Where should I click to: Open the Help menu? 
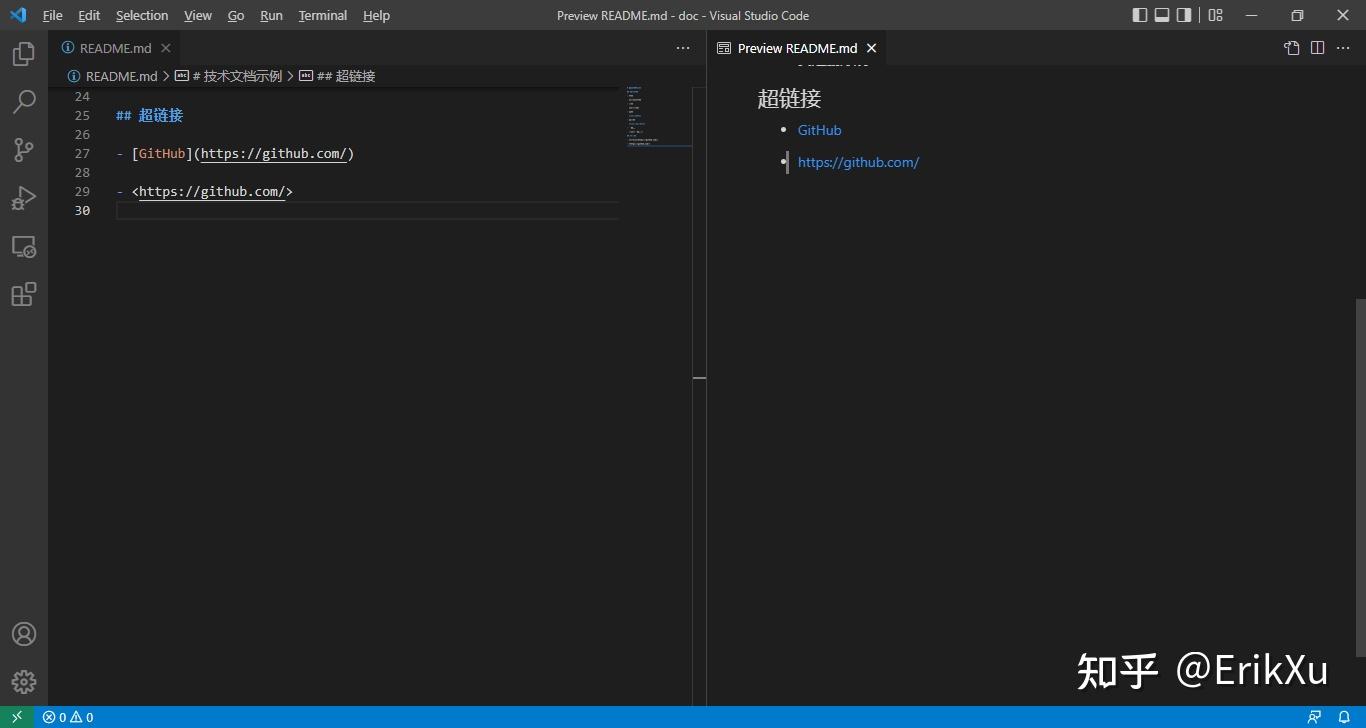[x=376, y=15]
